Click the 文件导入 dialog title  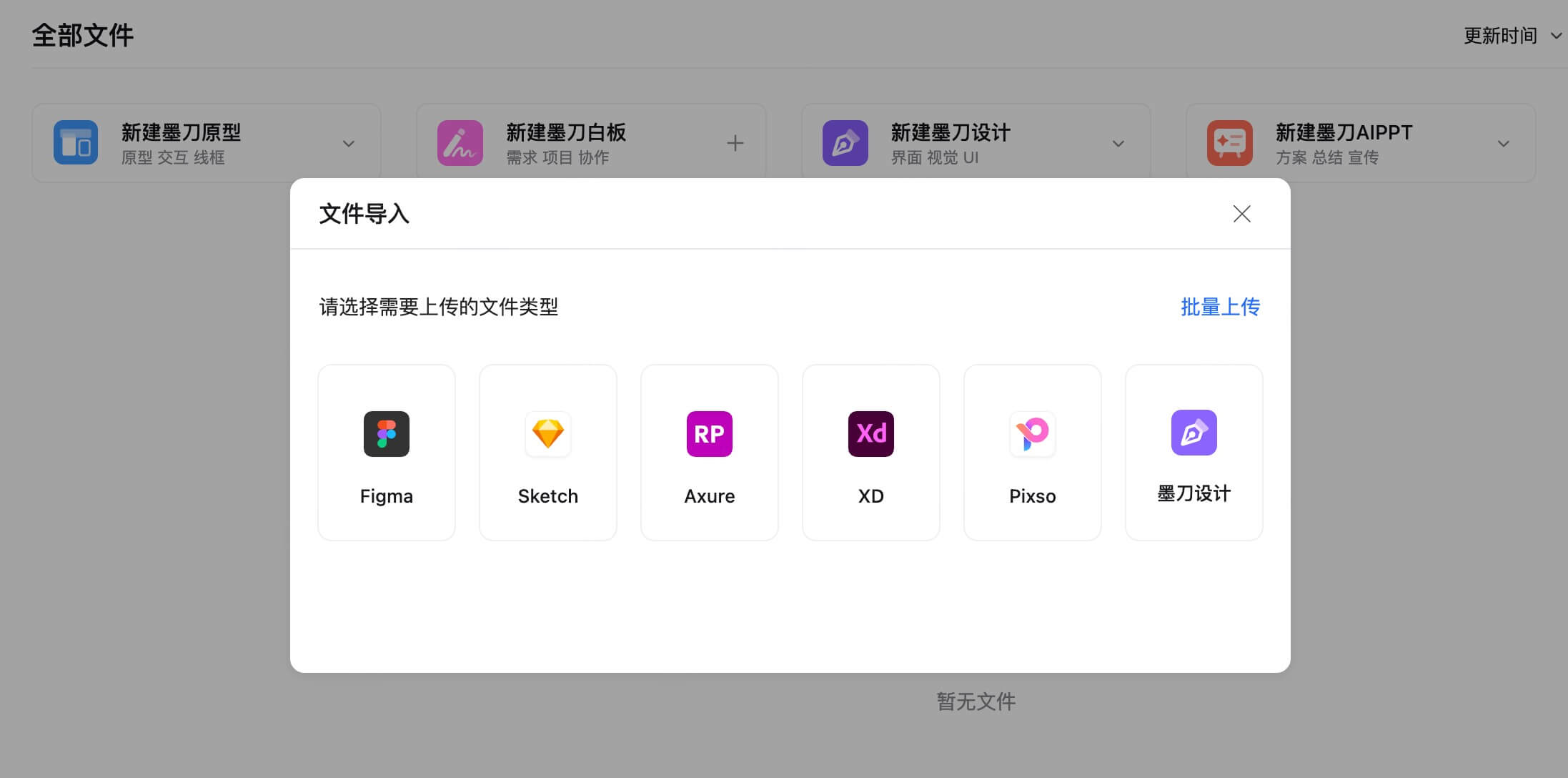pos(364,214)
